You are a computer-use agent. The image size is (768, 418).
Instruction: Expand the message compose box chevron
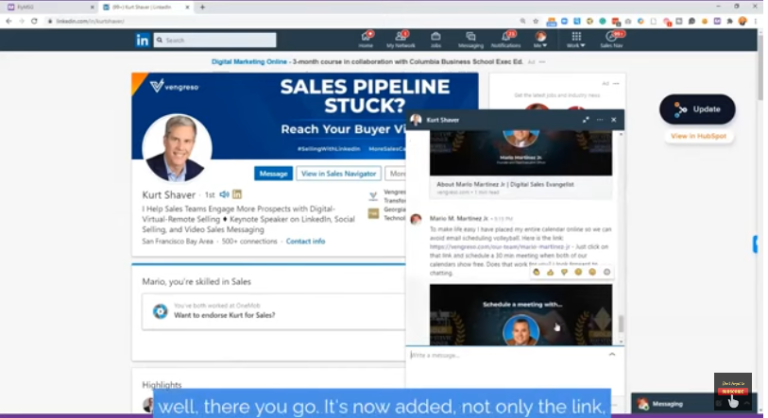click(x=612, y=354)
